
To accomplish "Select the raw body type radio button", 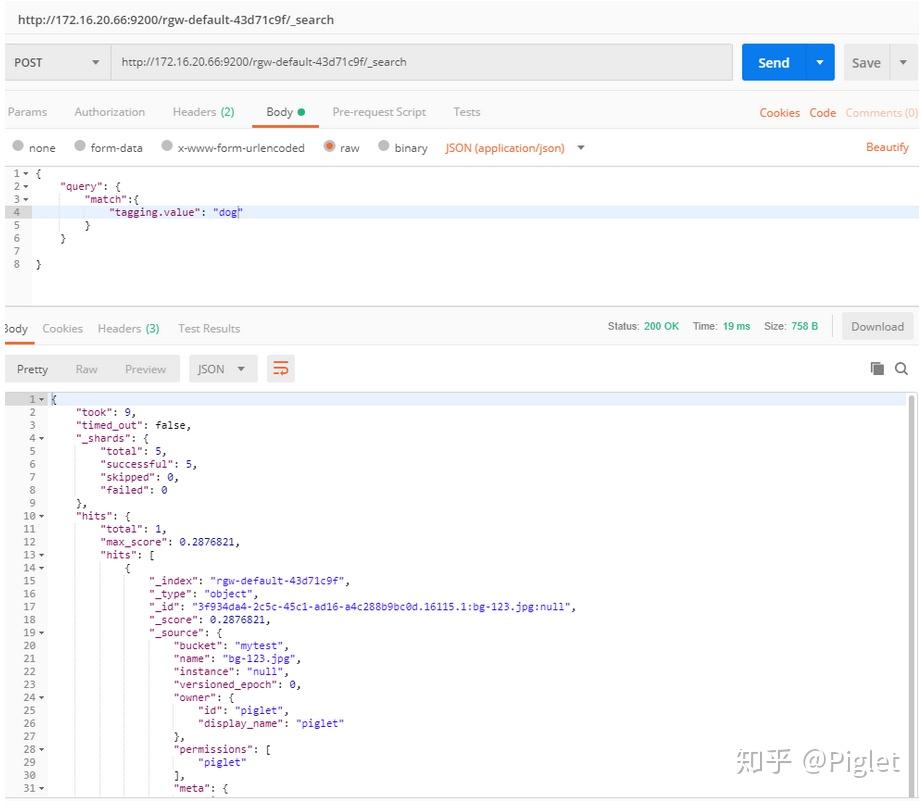I will pyautogui.click(x=329, y=147).
